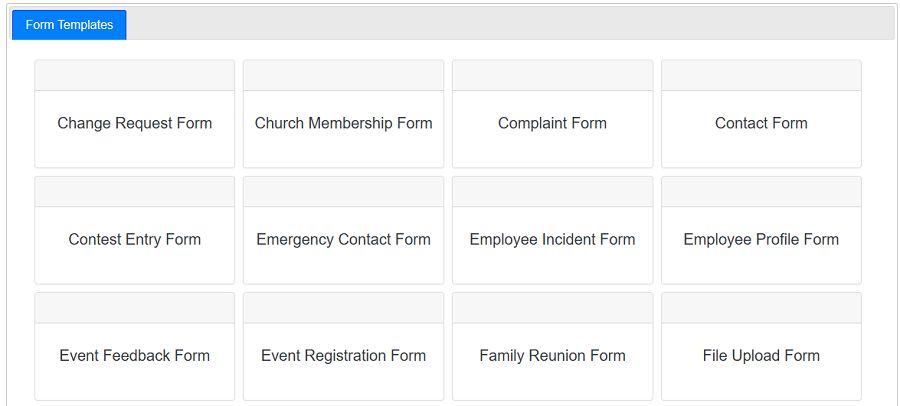This screenshot has width=900, height=406.
Task: Choose the Event Registration Form template
Action: click(x=343, y=356)
